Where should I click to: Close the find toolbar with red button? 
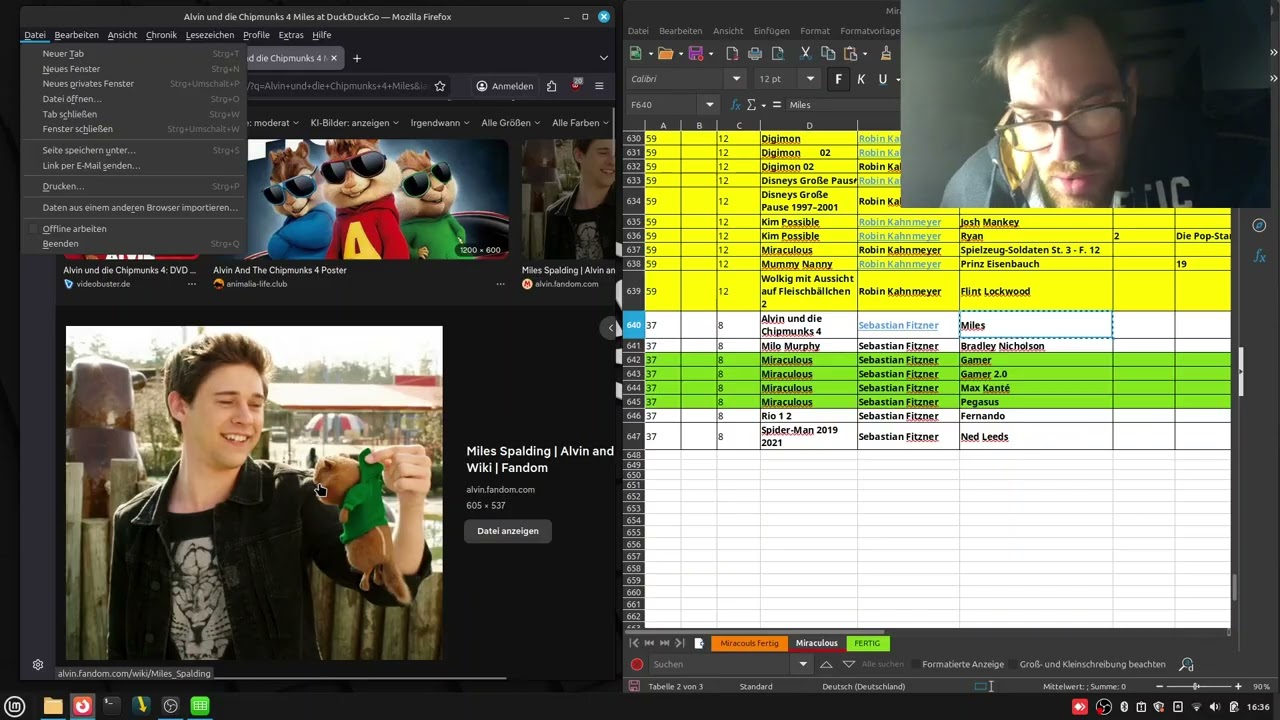click(637, 664)
